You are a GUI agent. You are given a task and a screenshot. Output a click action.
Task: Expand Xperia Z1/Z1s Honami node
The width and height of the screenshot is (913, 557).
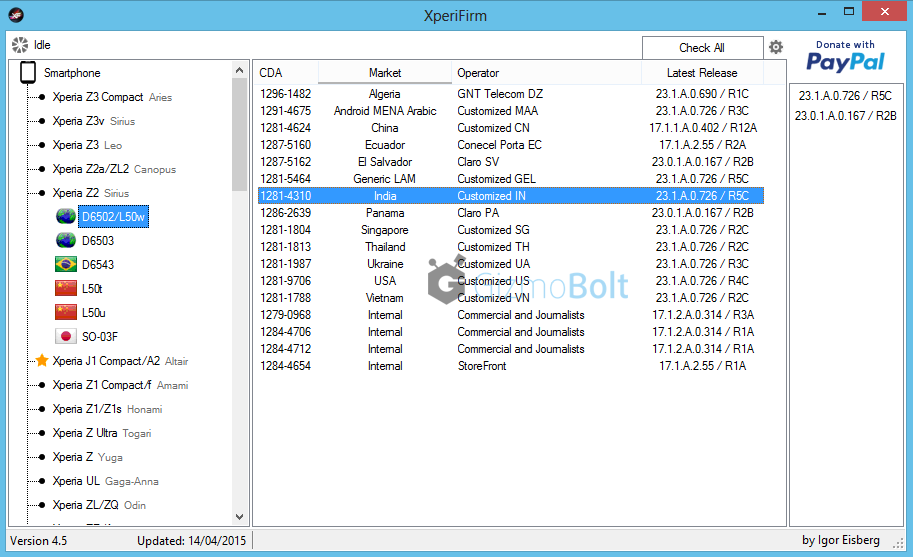[x=107, y=409]
